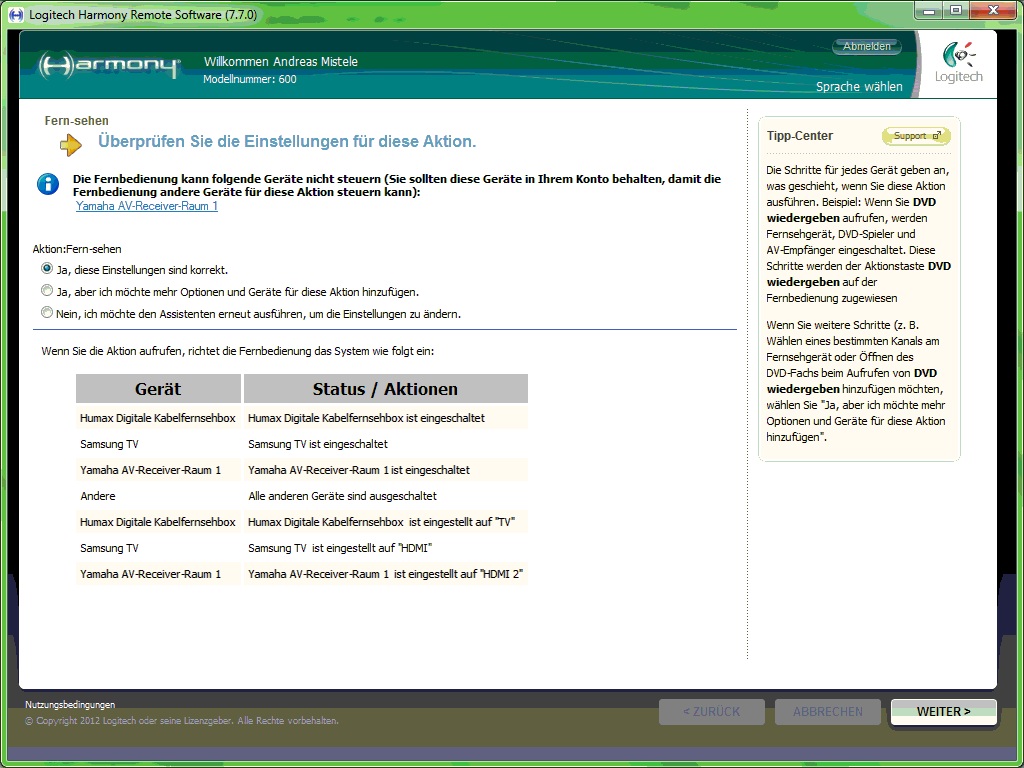
Task: Click the blue information icon
Action: tap(47, 184)
